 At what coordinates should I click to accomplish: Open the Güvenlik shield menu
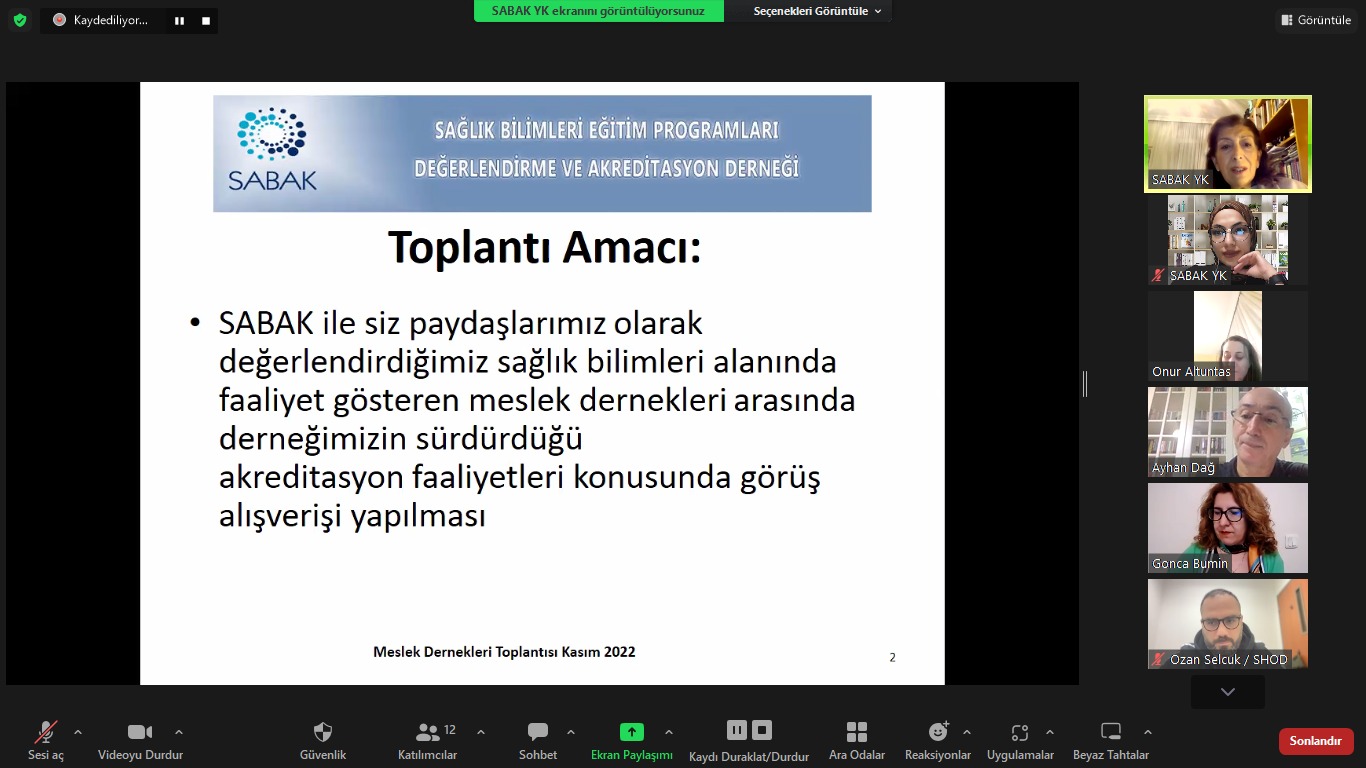tap(323, 741)
